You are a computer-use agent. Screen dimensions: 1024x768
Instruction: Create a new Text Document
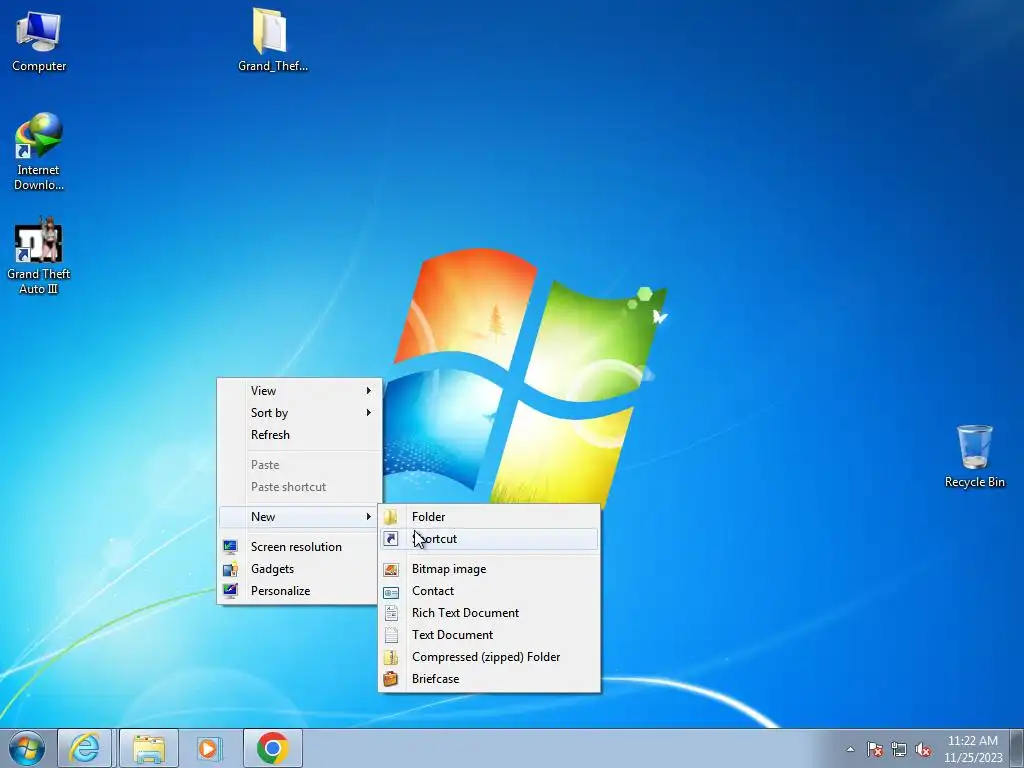pyautogui.click(x=489, y=635)
